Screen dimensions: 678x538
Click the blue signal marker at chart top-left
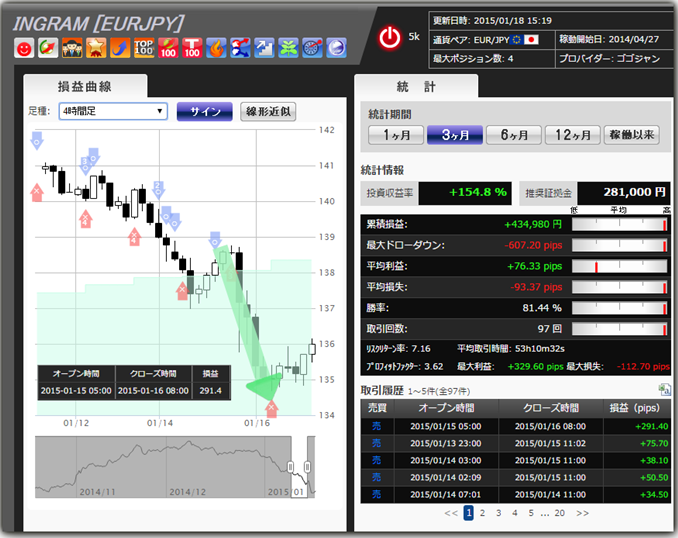click(37, 141)
